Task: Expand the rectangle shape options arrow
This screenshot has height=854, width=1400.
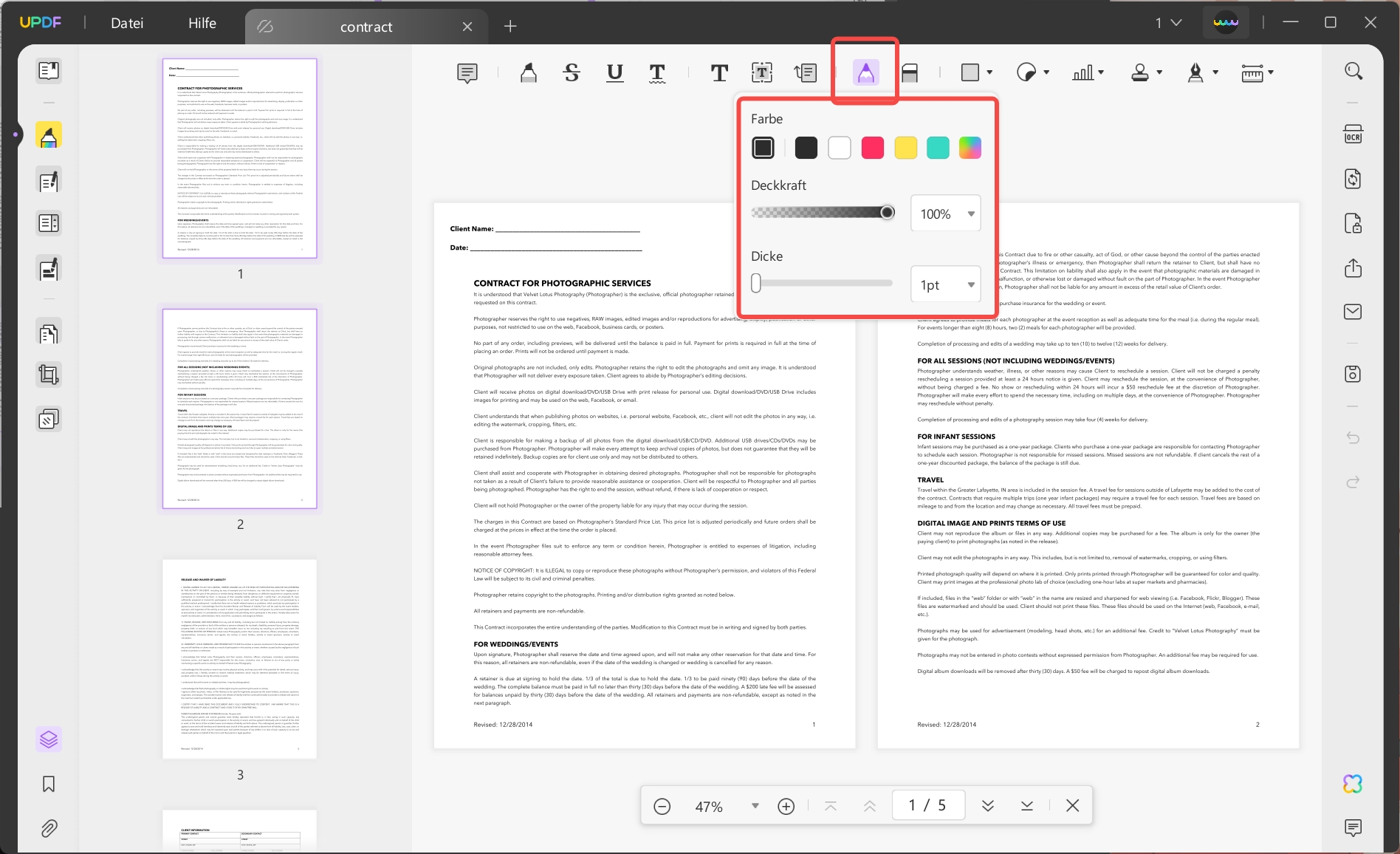Action: [989, 72]
